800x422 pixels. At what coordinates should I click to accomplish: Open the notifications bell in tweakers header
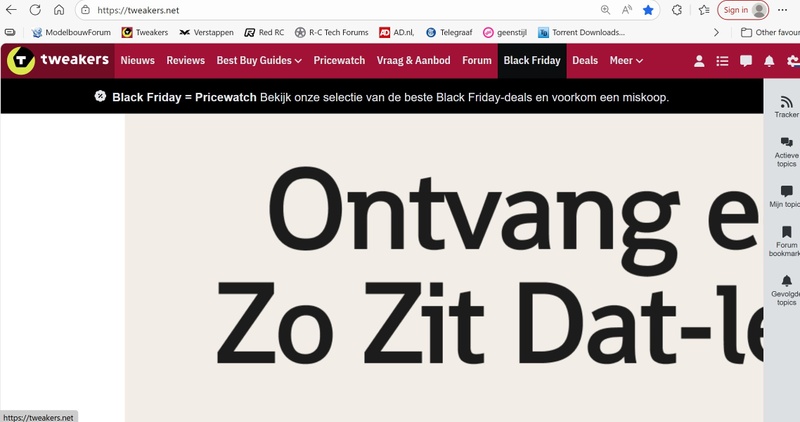pyautogui.click(x=769, y=61)
